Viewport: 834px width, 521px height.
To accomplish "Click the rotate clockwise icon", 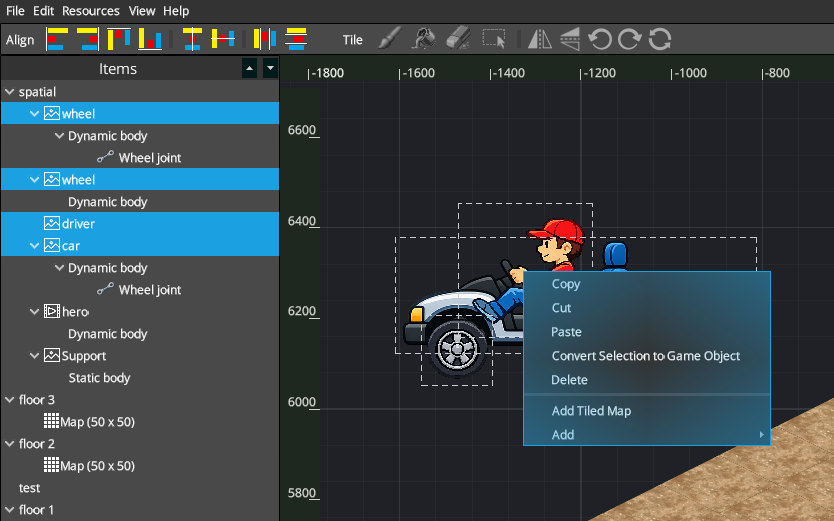I will click(x=630, y=39).
